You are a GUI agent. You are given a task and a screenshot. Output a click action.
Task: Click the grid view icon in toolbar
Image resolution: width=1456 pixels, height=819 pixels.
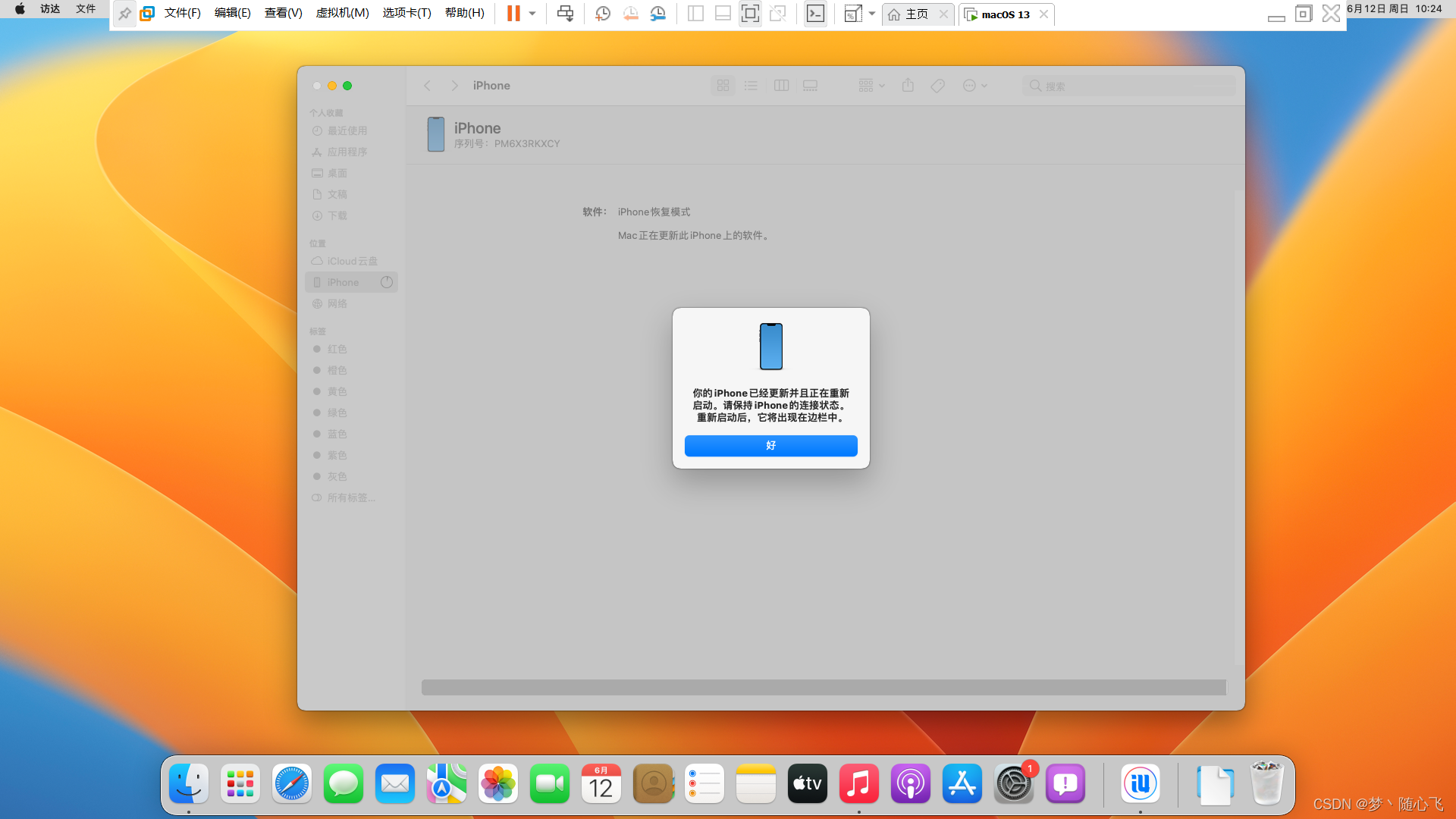723,86
